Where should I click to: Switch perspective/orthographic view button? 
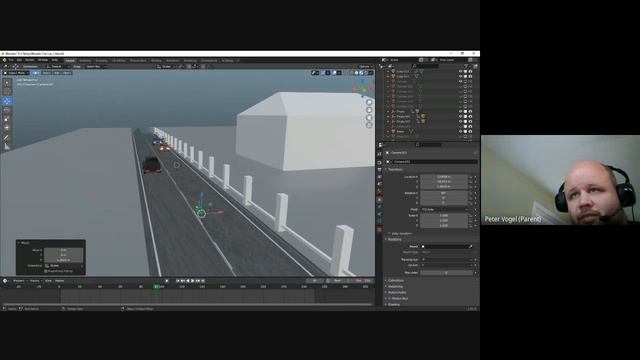coord(369,125)
